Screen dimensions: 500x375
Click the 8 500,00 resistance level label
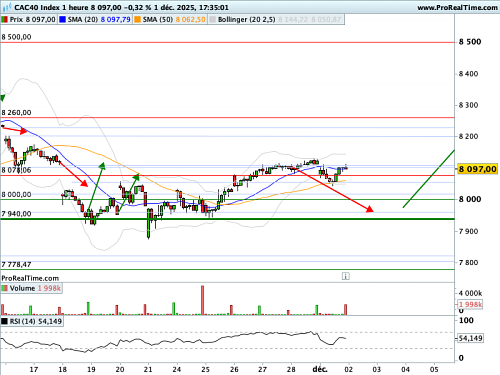click(16, 37)
